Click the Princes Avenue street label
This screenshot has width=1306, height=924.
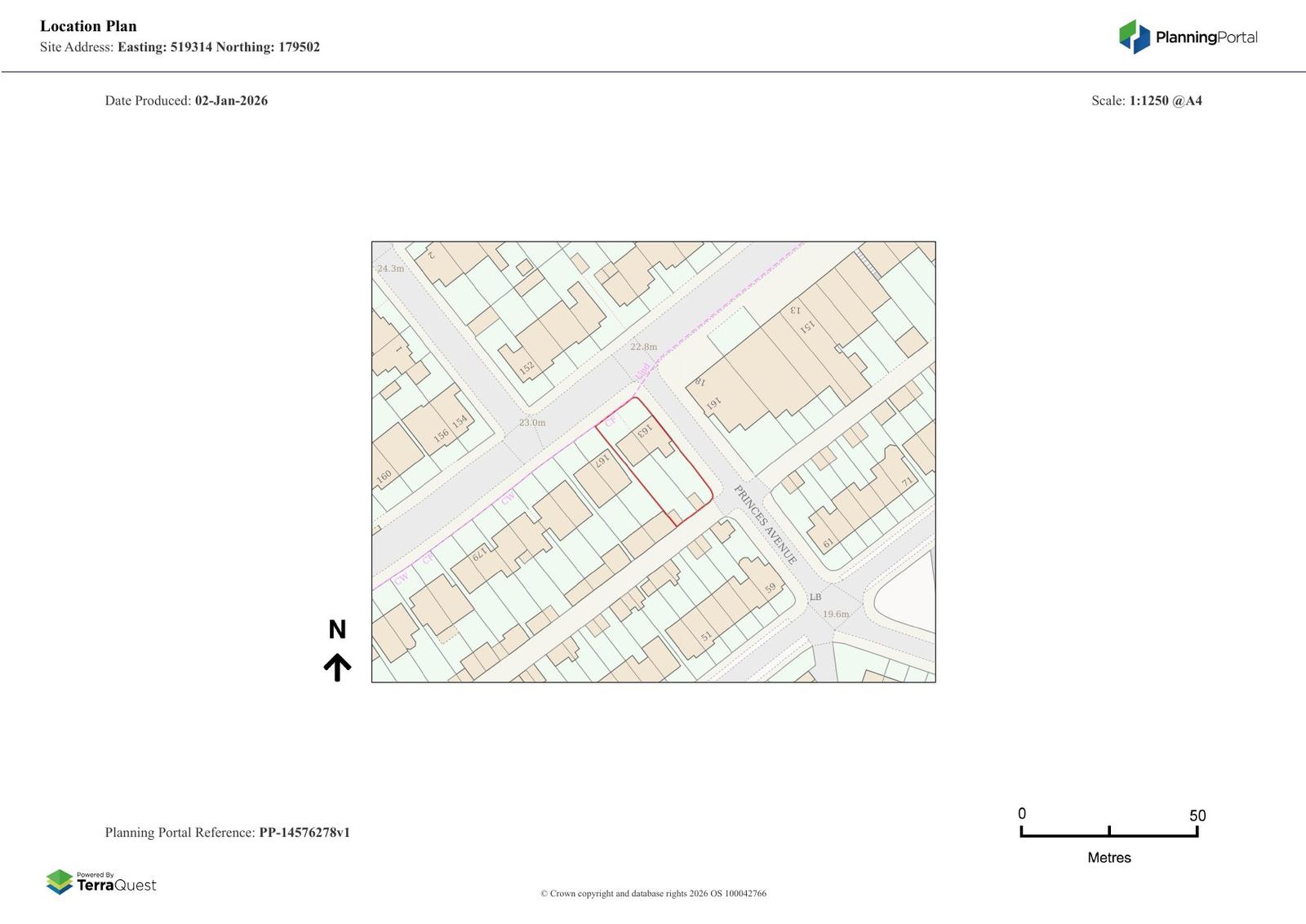click(765, 525)
